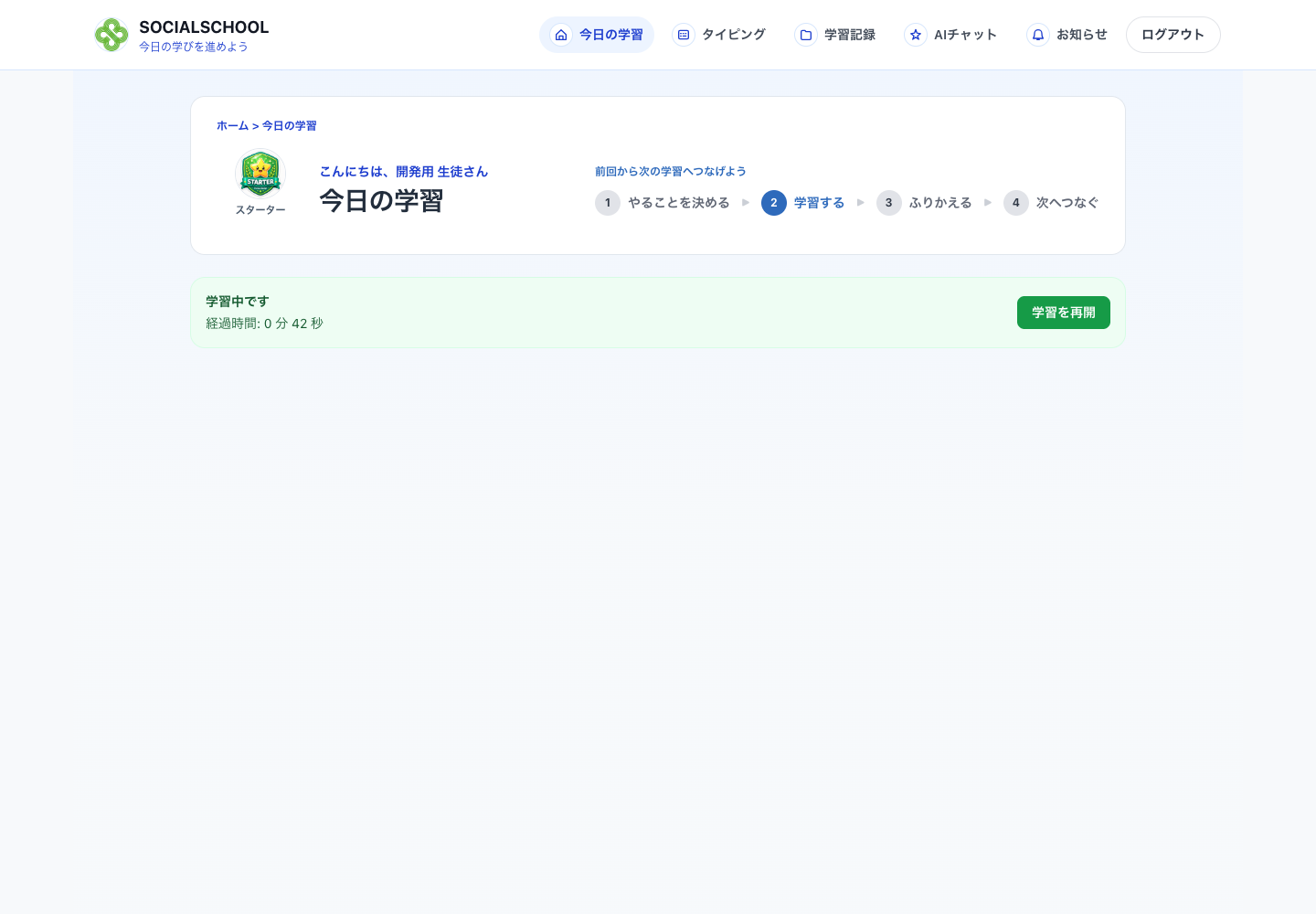This screenshot has height=914, width=1316.
Task: Select step 1 やることを決める
Action: tap(663, 203)
